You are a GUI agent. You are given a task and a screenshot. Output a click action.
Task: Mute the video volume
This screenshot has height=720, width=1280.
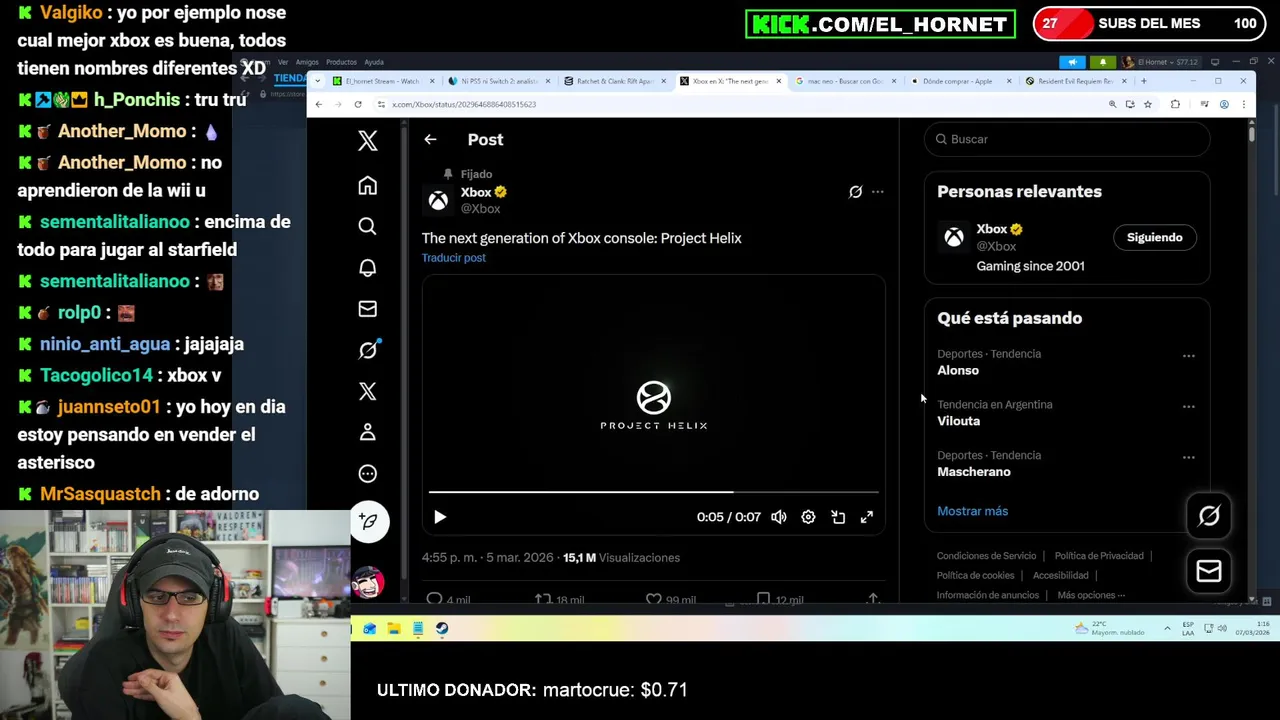pyautogui.click(x=779, y=517)
